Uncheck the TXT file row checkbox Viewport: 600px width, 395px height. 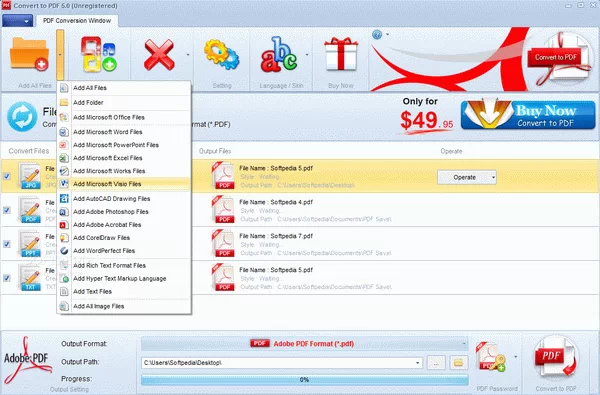[7, 278]
